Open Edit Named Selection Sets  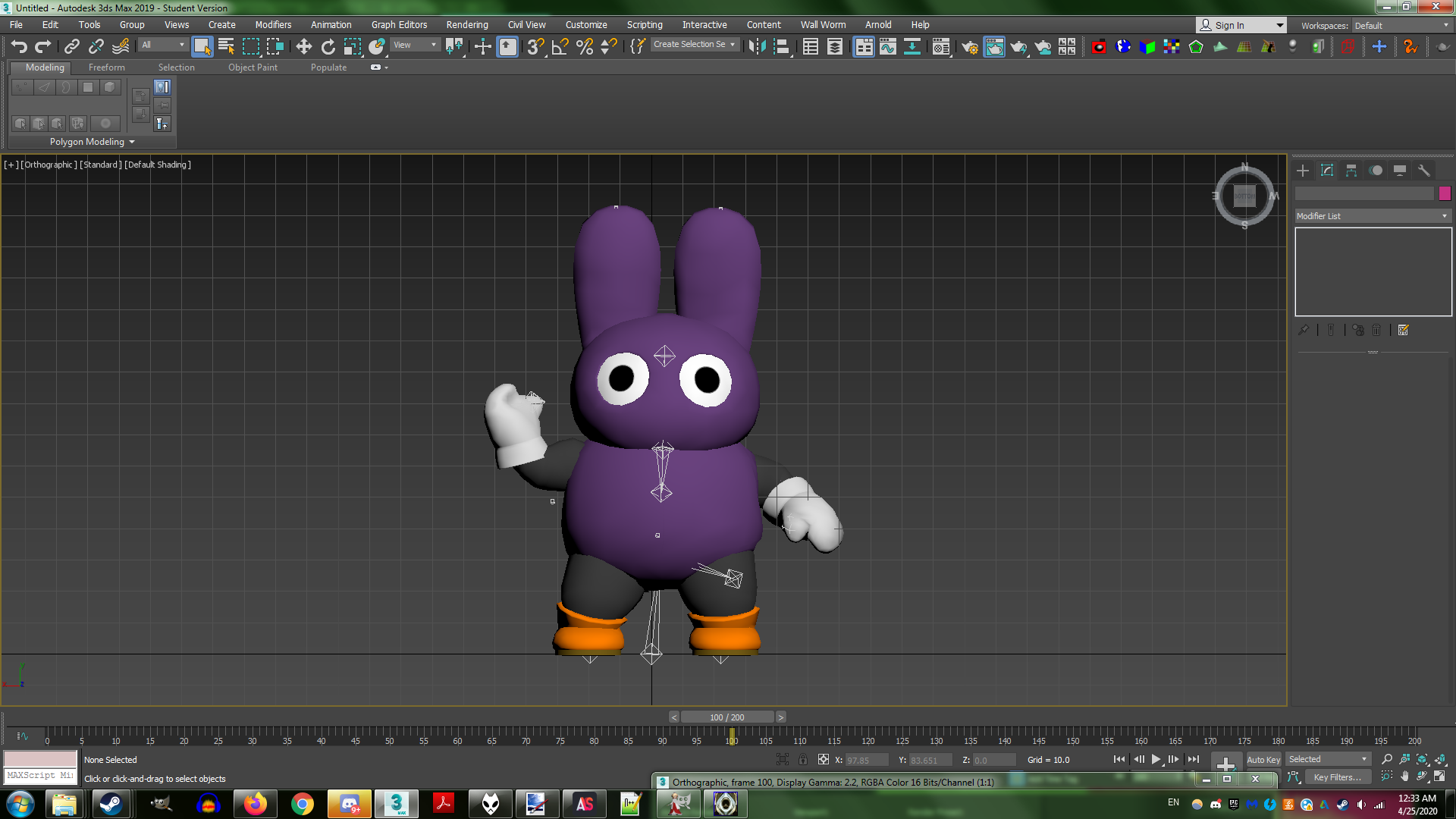click(x=638, y=47)
